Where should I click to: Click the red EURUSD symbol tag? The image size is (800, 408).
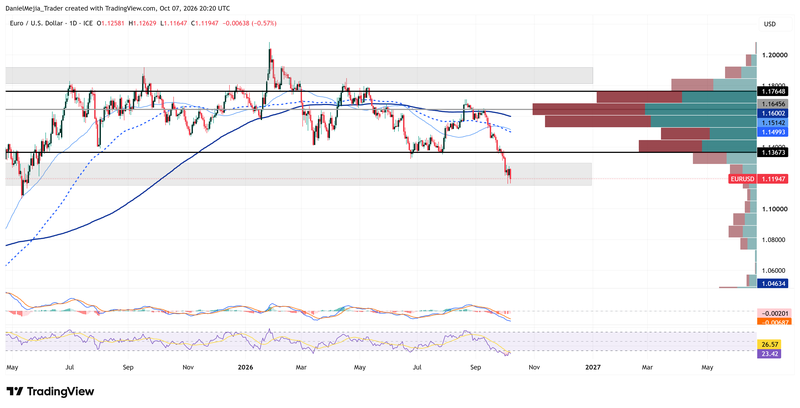click(742, 179)
